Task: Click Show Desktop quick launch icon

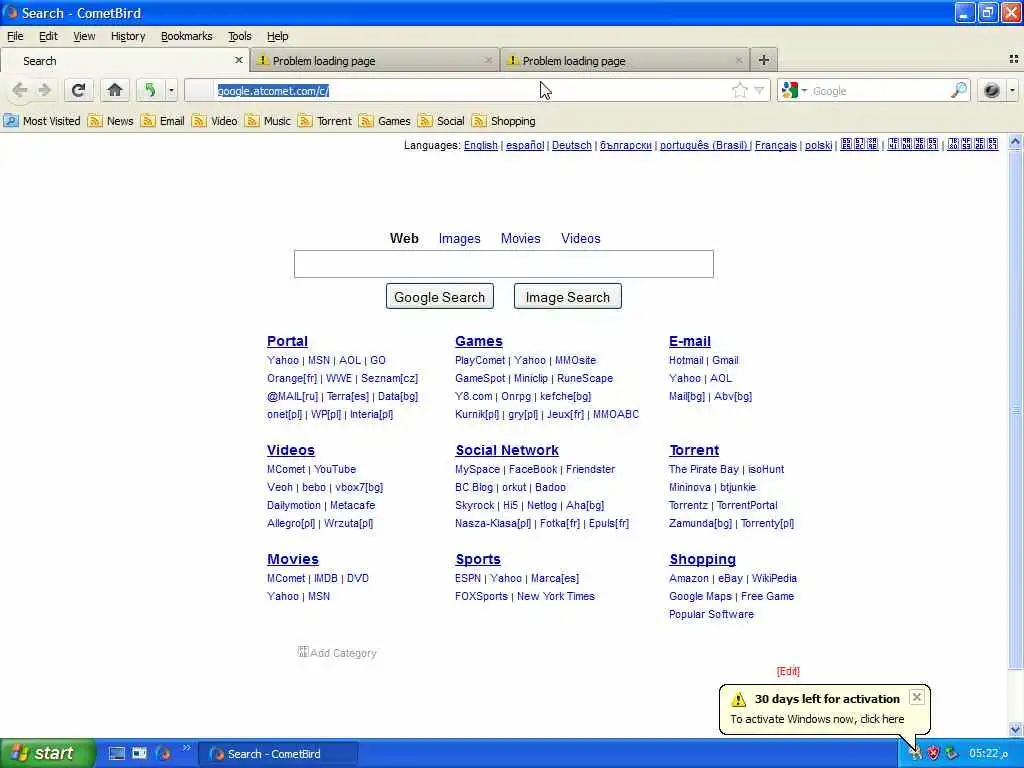Action: (x=117, y=753)
